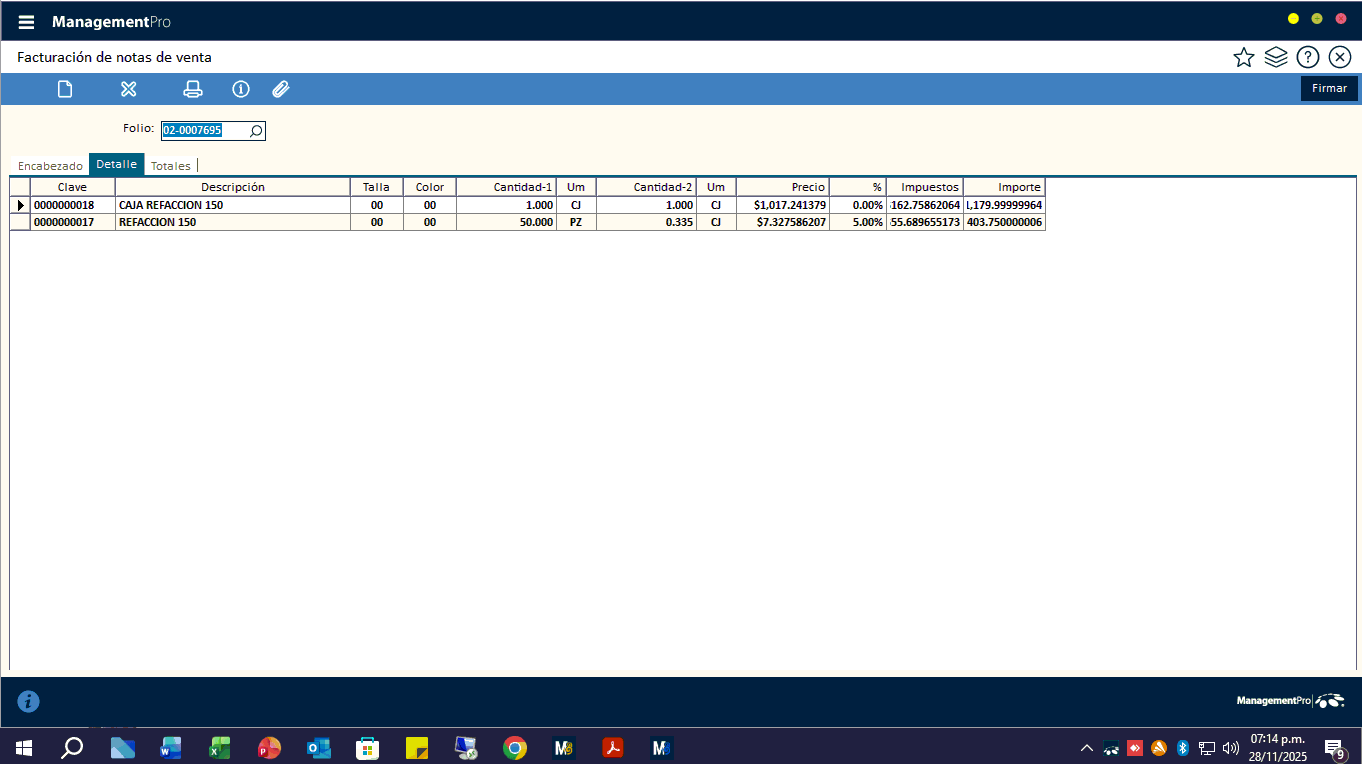Viewport: 1362px width, 764px height.
Task: Select the CAJA REFACCION 150 row
Action: tap(232, 205)
